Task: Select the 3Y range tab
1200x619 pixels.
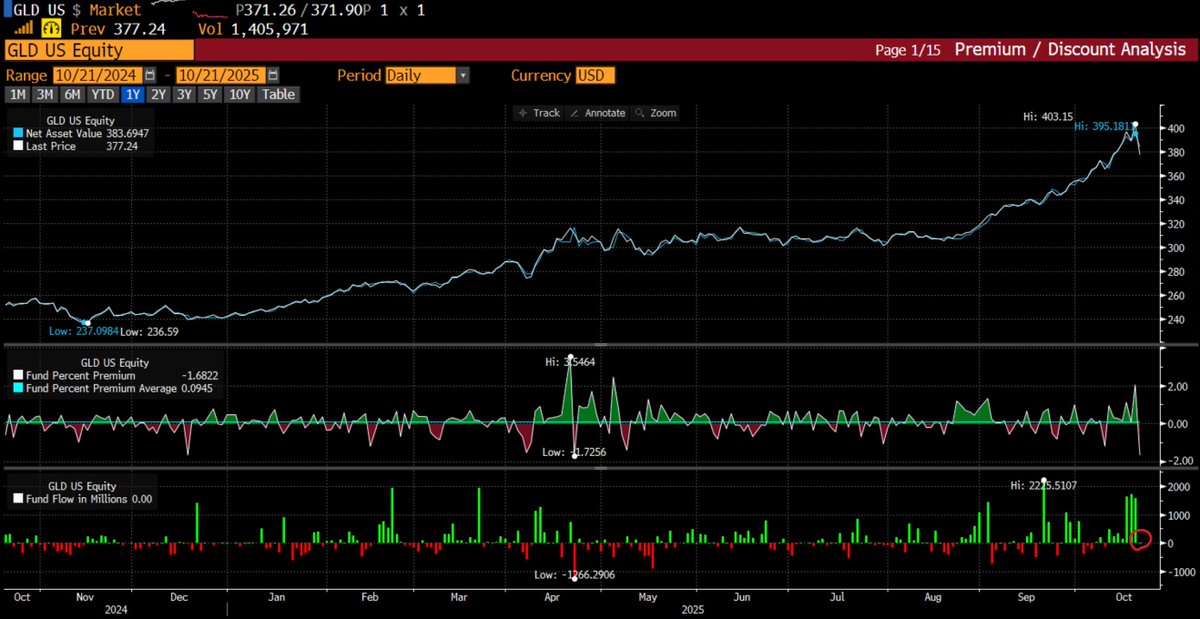Action: click(185, 94)
